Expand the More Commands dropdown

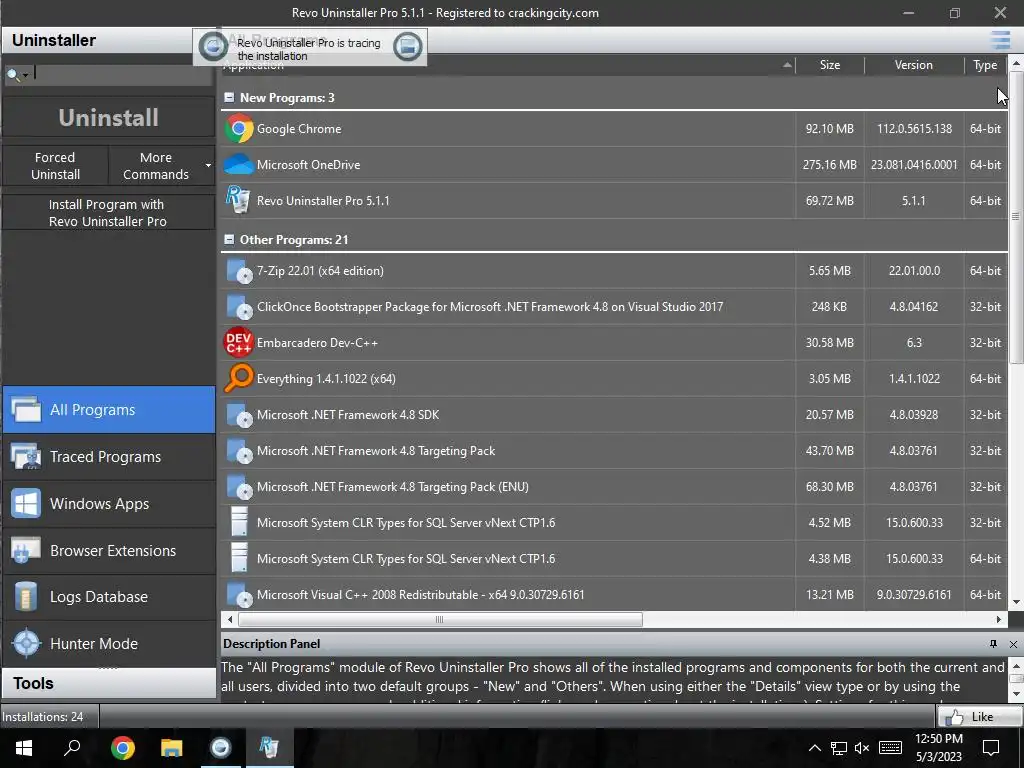click(x=208, y=165)
